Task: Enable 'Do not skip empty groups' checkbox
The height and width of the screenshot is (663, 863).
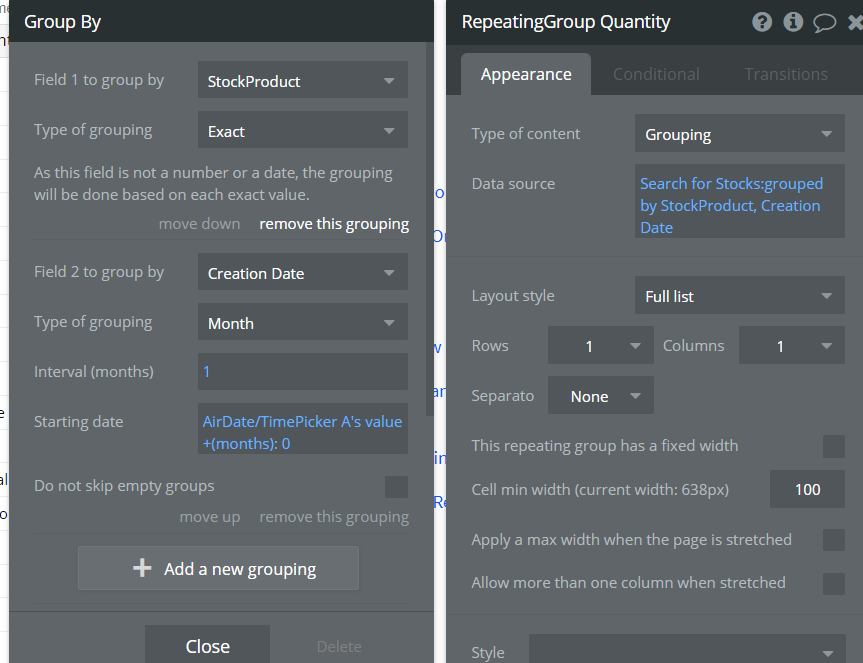Action: [x=396, y=487]
